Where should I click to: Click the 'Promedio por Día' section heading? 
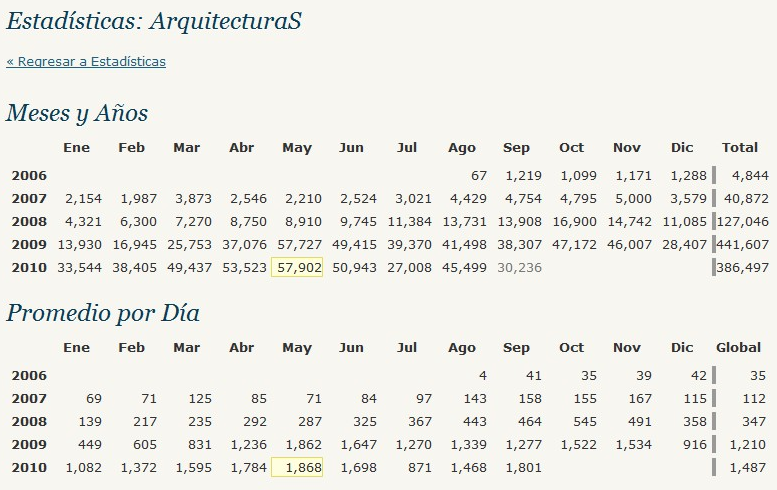[x=103, y=313]
